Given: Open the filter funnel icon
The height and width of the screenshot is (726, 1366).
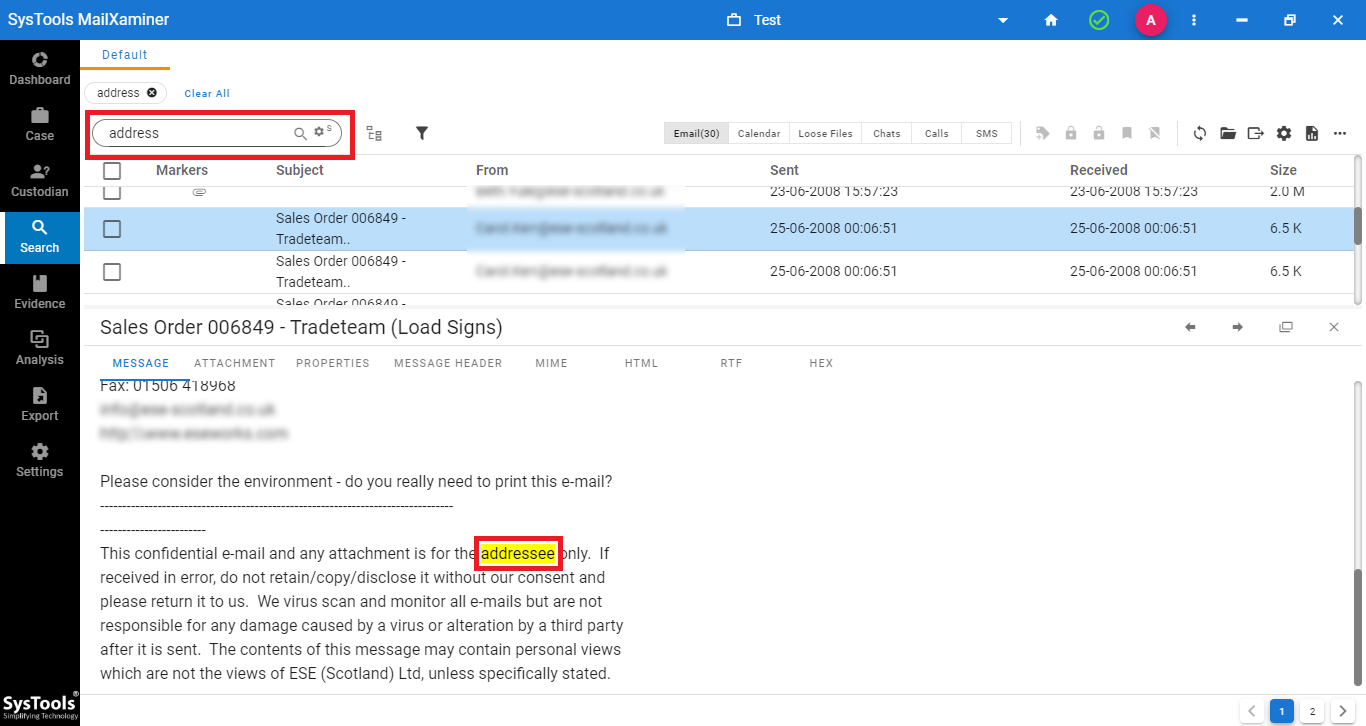Looking at the screenshot, I should (422, 133).
